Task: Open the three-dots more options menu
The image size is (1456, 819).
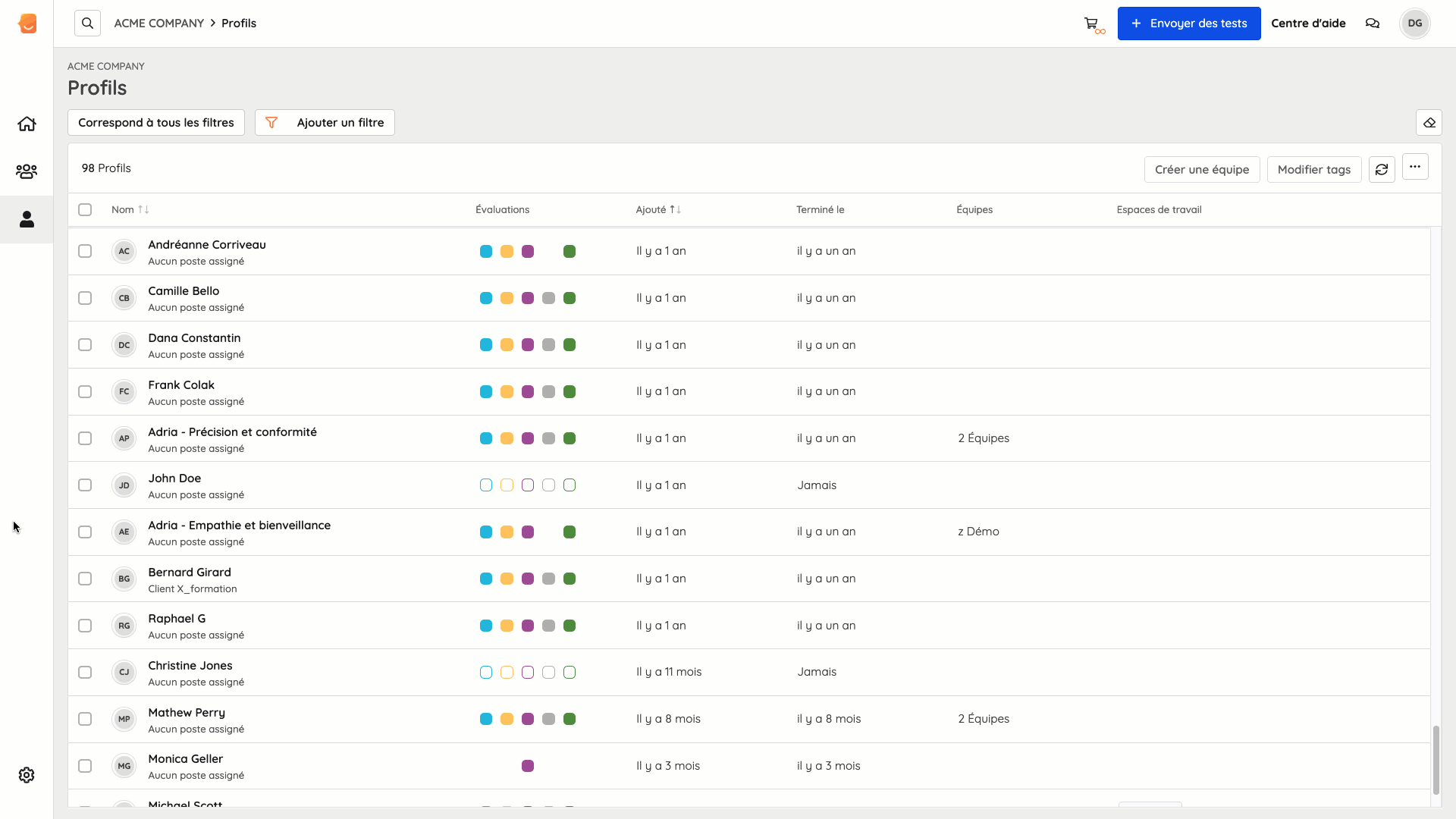Action: pos(1415,167)
